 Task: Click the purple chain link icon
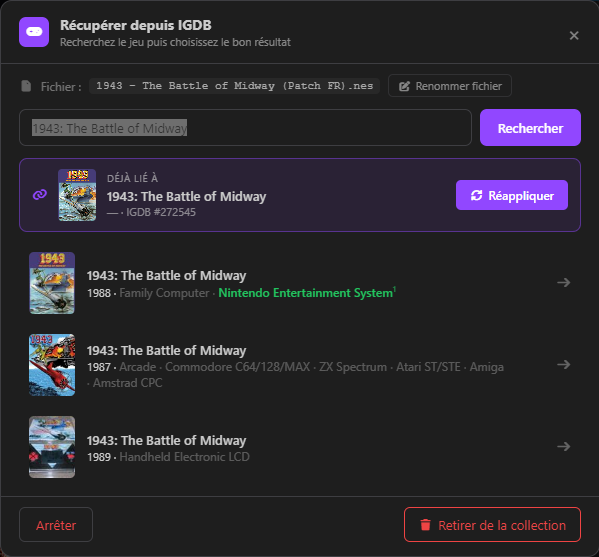click(40, 195)
